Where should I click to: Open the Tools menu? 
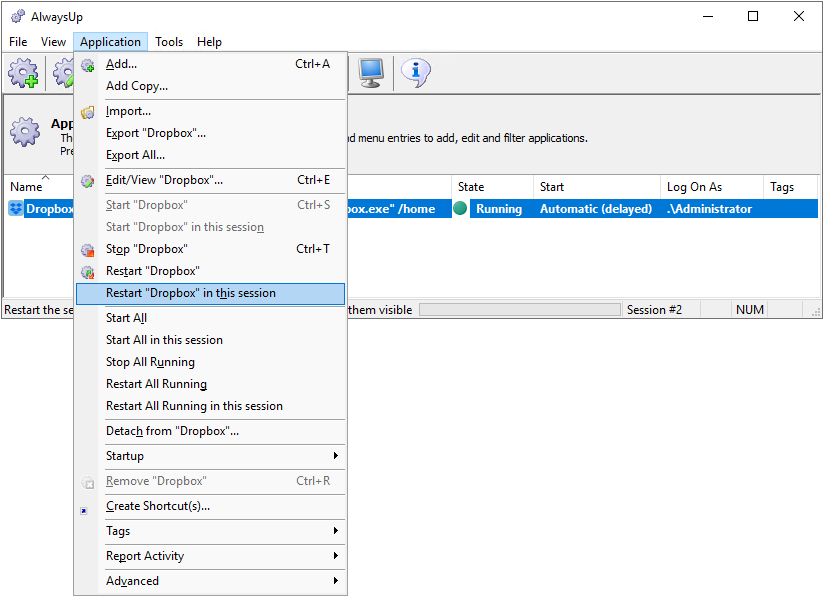pyautogui.click(x=169, y=42)
